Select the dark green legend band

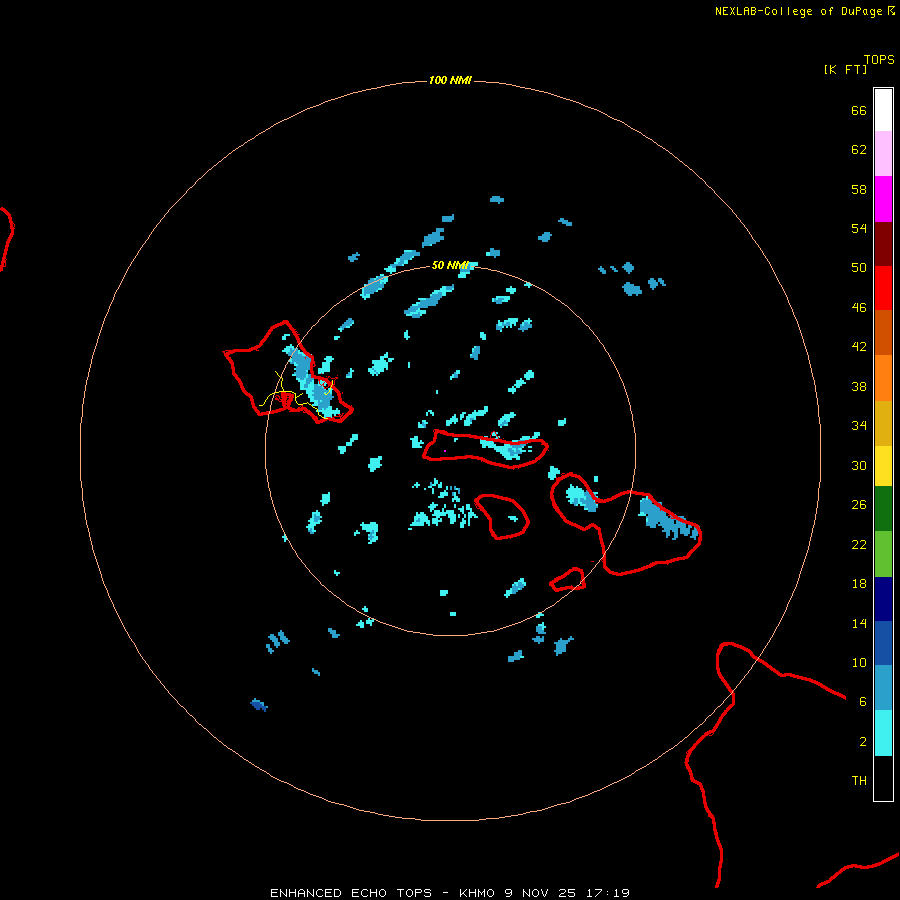[x=883, y=509]
